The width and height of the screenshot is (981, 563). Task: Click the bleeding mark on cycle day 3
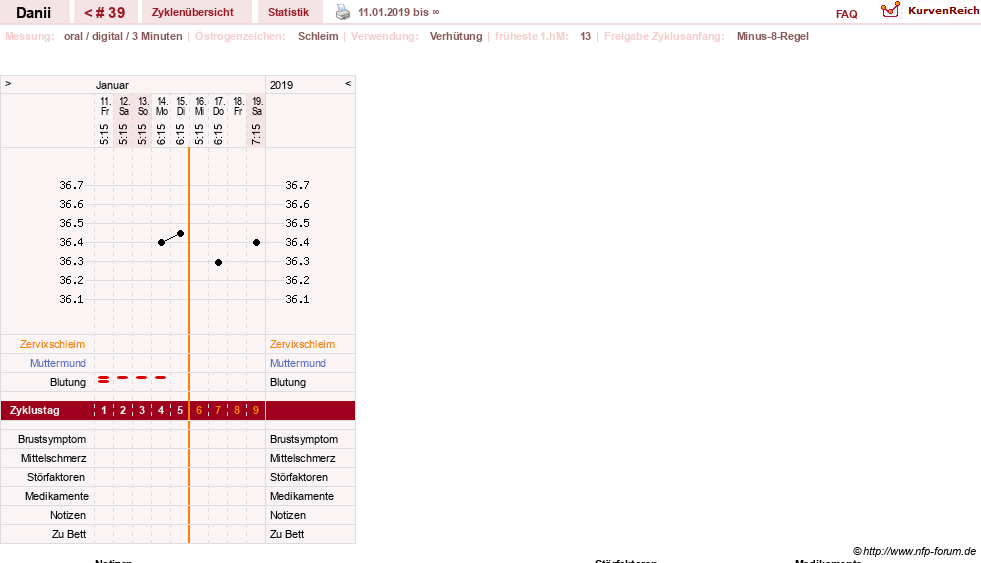(142, 378)
